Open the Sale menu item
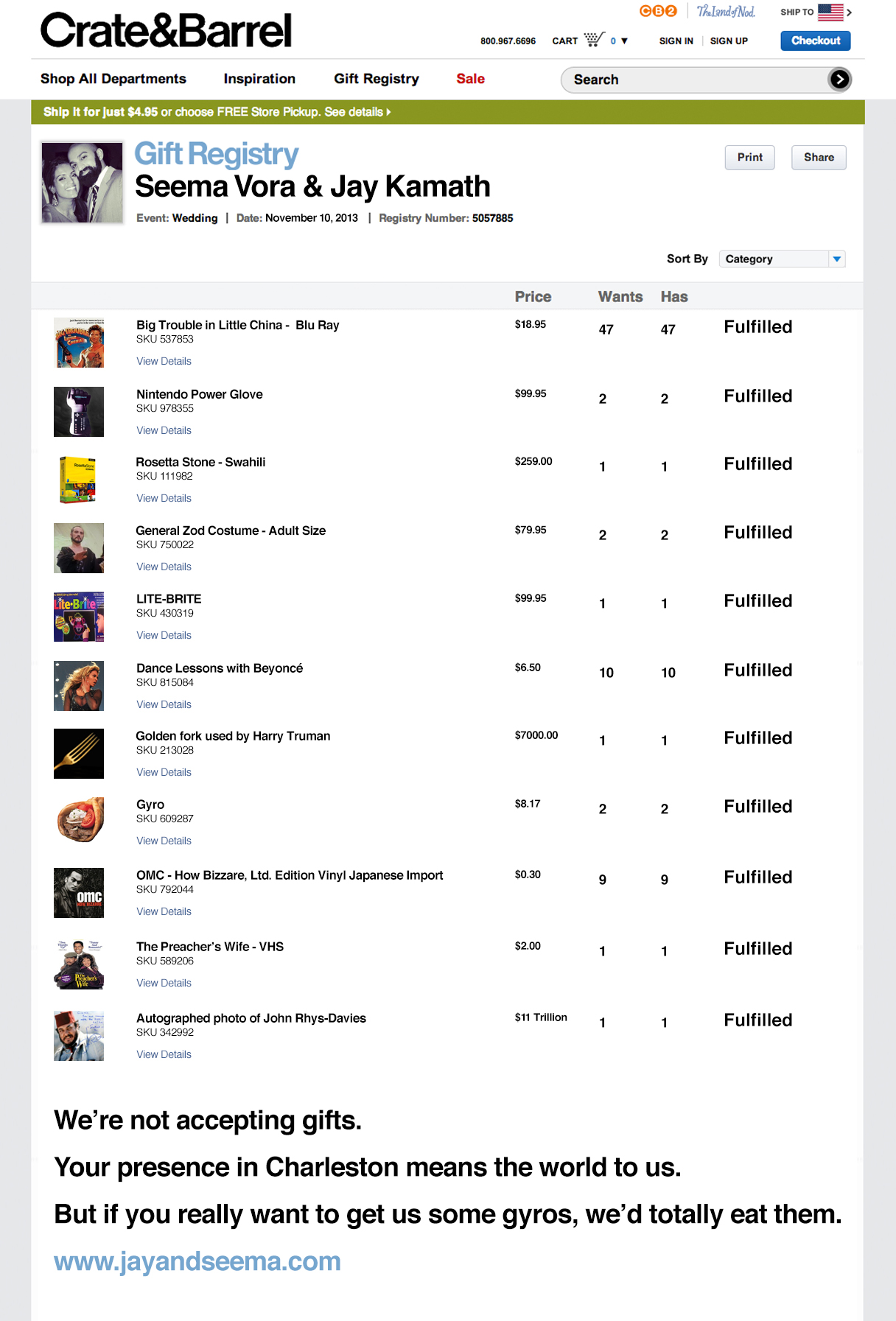The image size is (896, 1321). 470,79
